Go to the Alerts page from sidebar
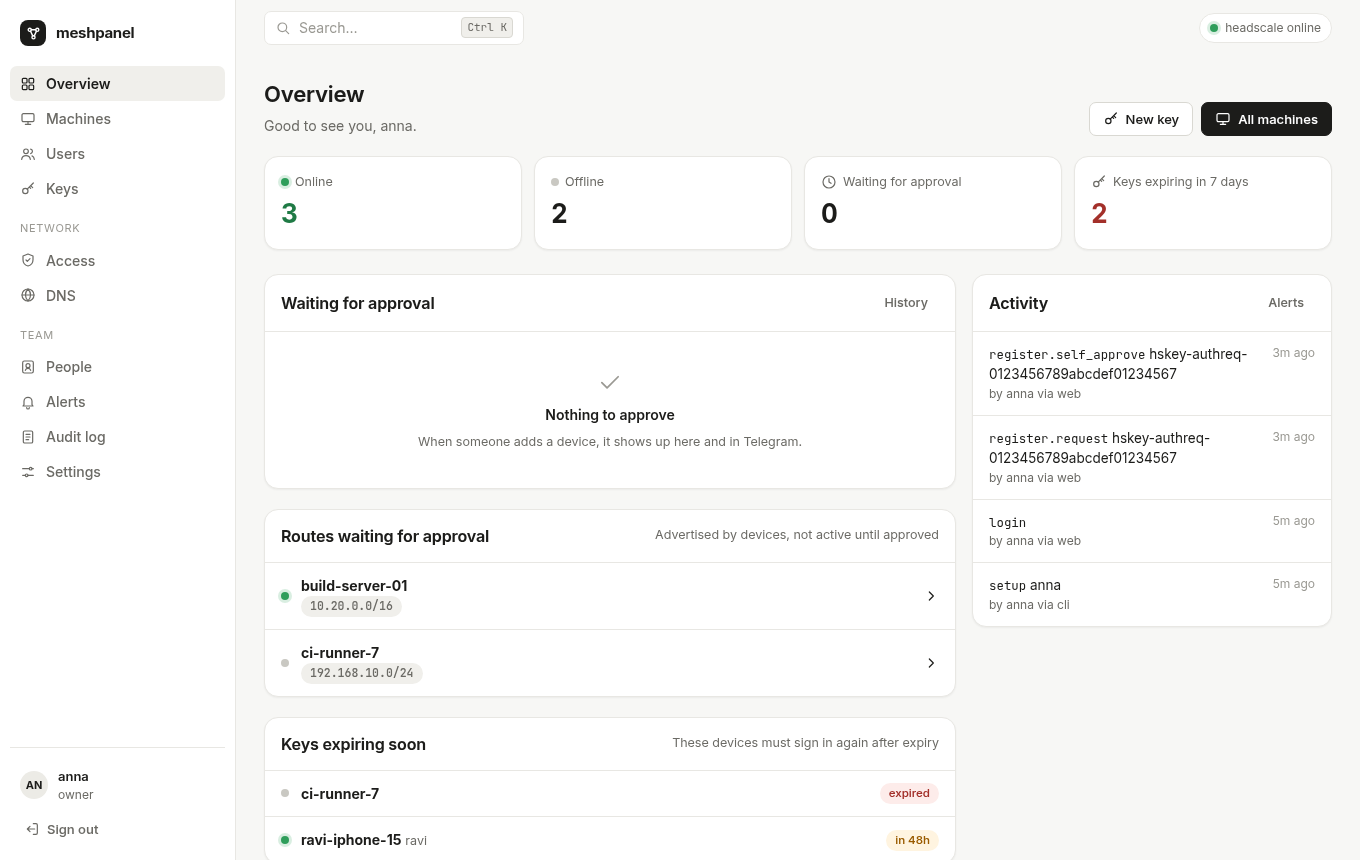The height and width of the screenshot is (860, 1360). tap(117, 402)
